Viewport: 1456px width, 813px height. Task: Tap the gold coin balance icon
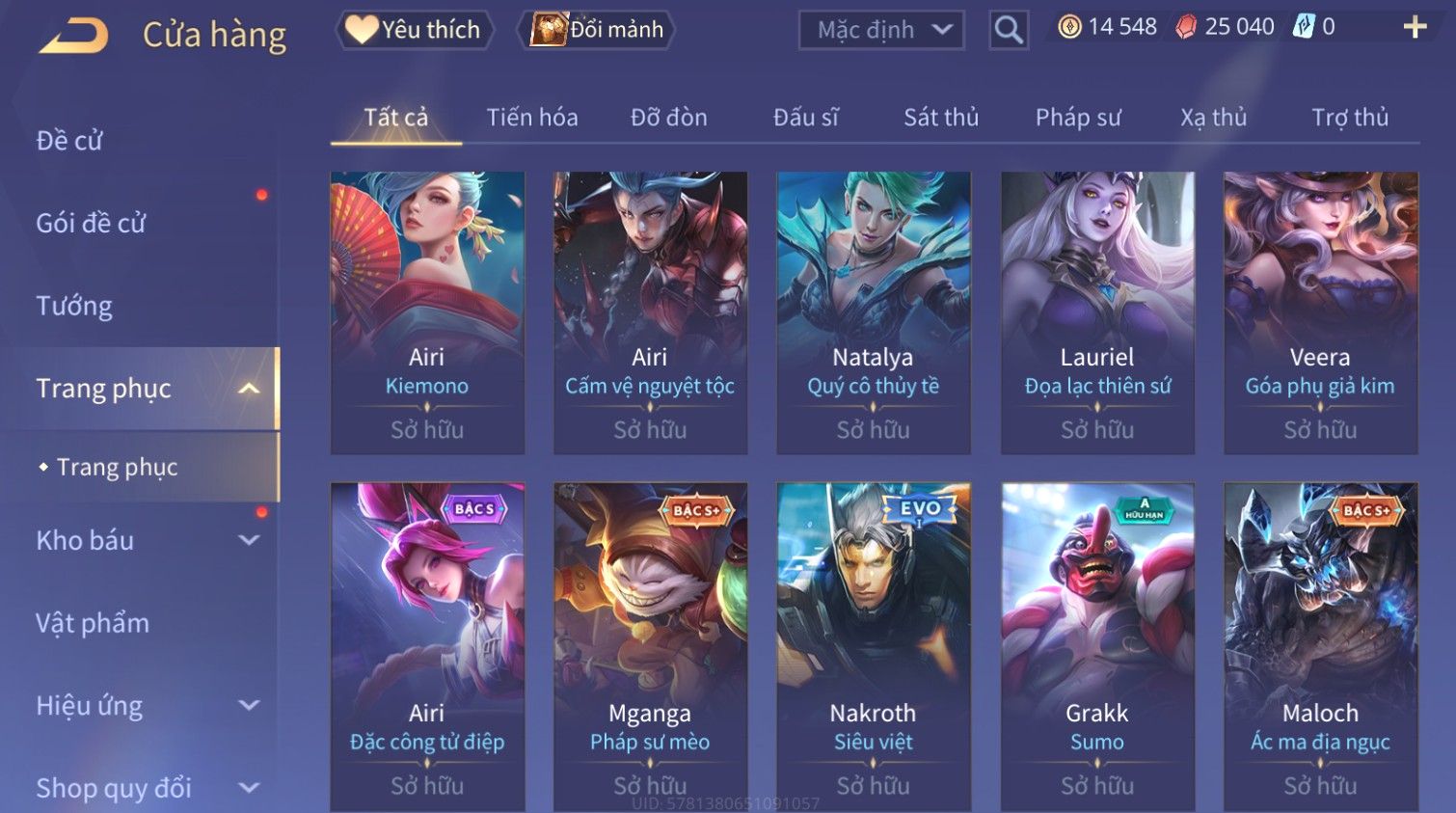pyautogui.click(x=1069, y=27)
